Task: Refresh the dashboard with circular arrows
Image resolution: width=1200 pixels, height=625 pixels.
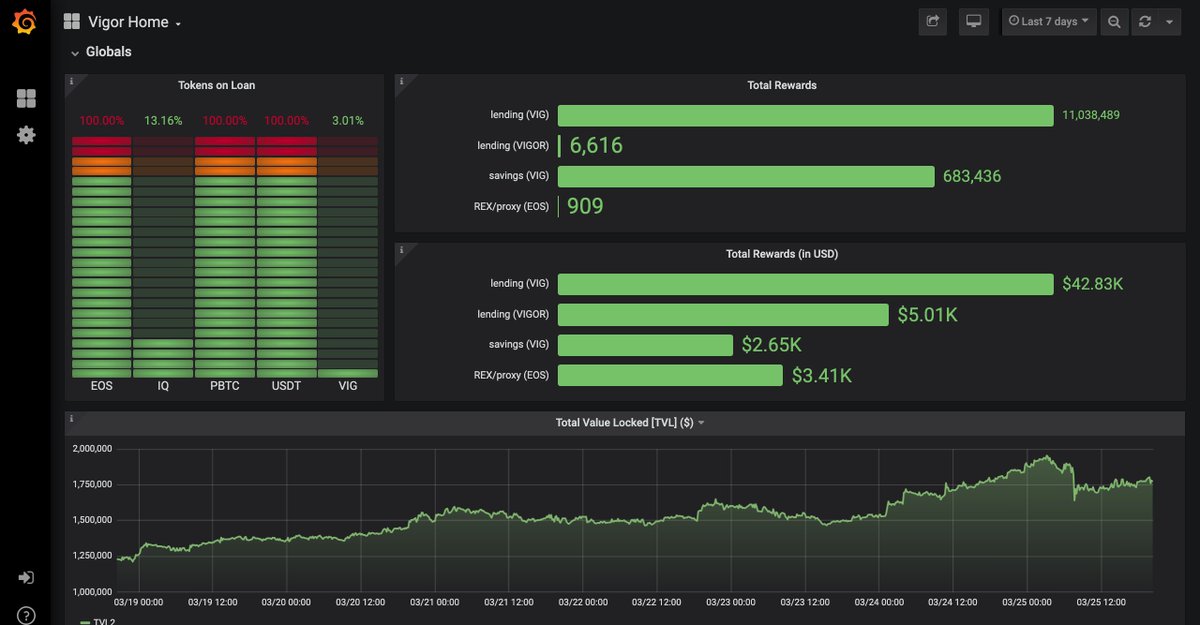Action: point(1144,22)
